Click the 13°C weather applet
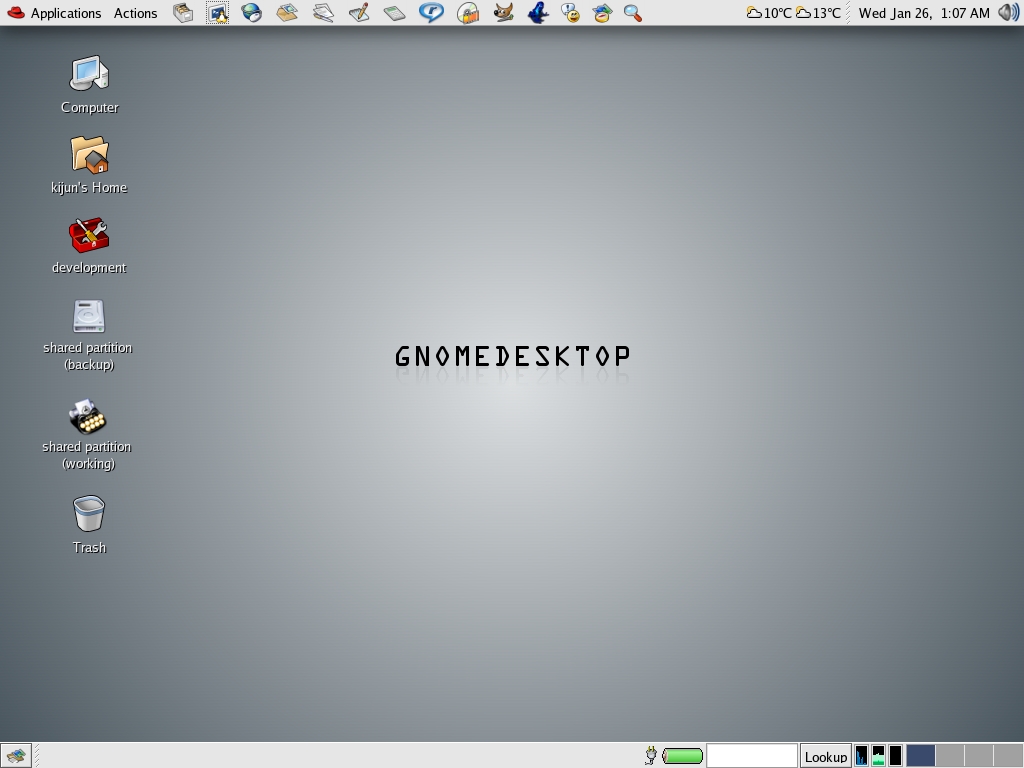This screenshot has height=768, width=1024. tap(818, 13)
